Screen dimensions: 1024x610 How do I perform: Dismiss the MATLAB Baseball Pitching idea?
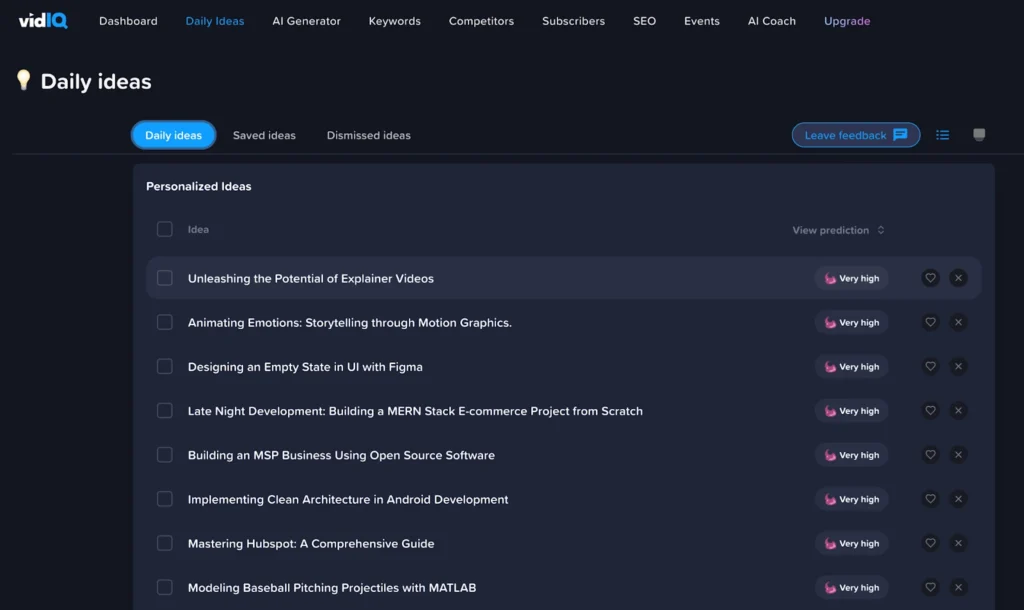coord(958,587)
